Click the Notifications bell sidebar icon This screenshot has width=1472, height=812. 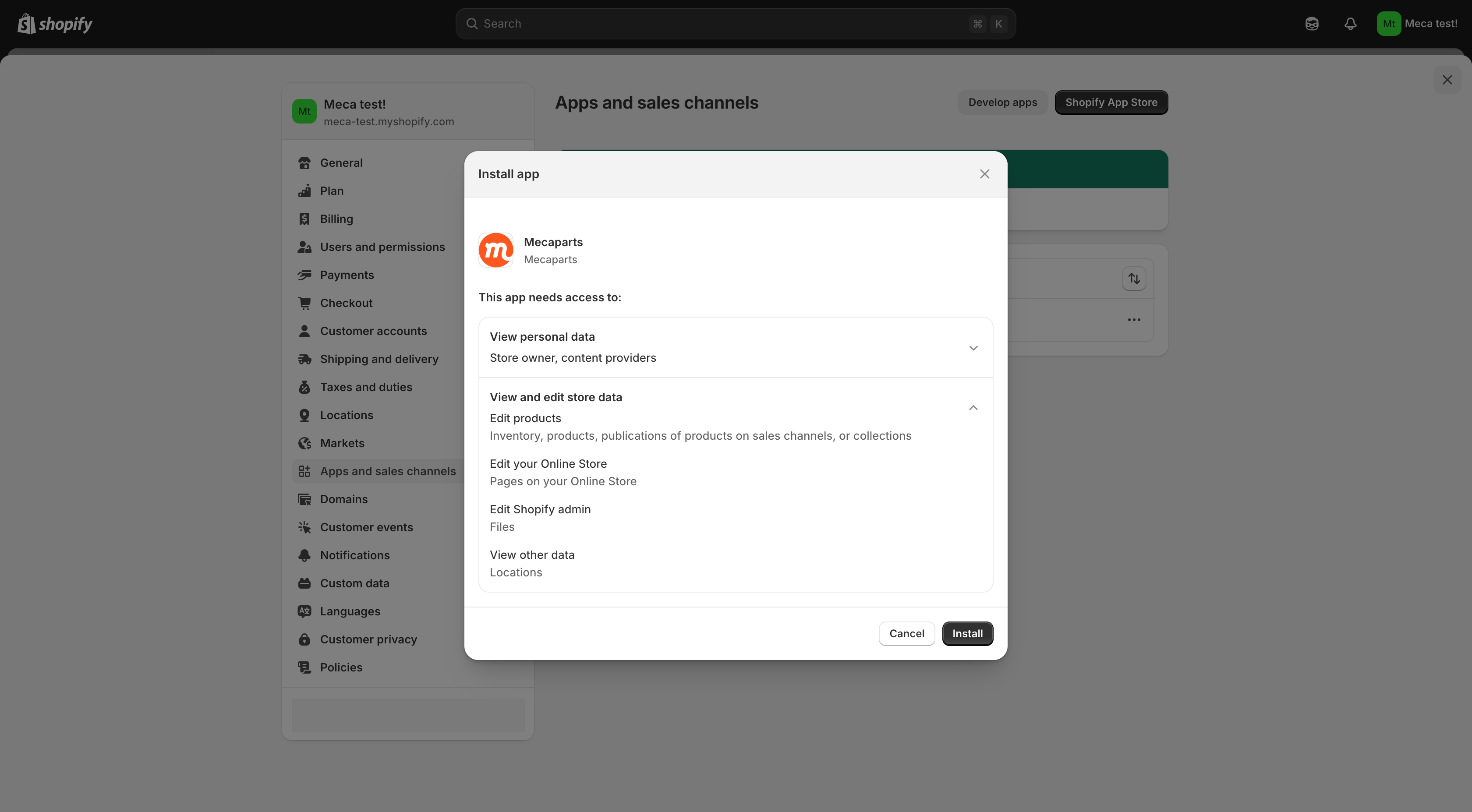pyautogui.click(x=304, y=555)
